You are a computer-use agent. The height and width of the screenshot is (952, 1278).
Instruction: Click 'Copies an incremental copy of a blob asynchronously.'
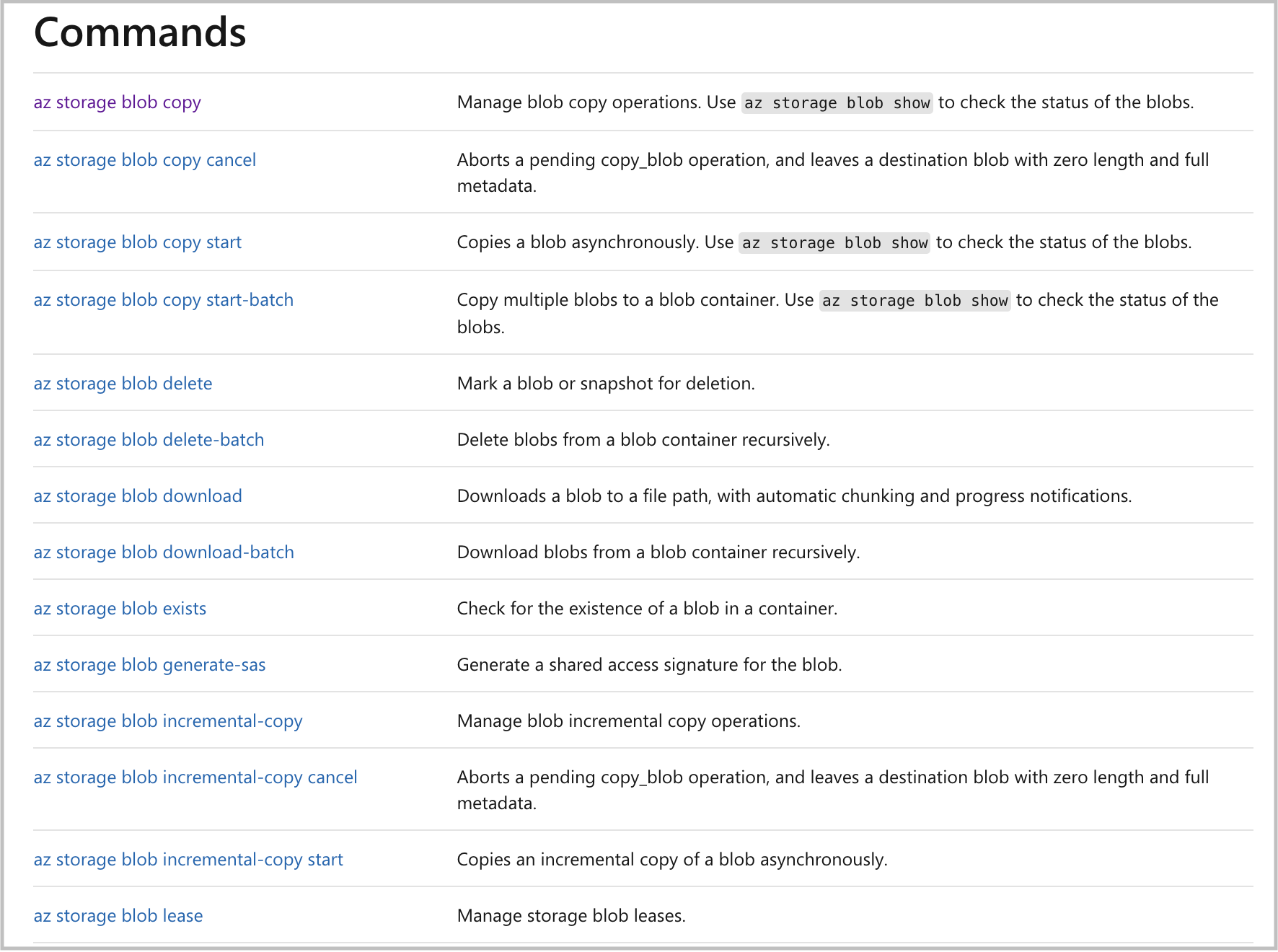coord(672,860)
